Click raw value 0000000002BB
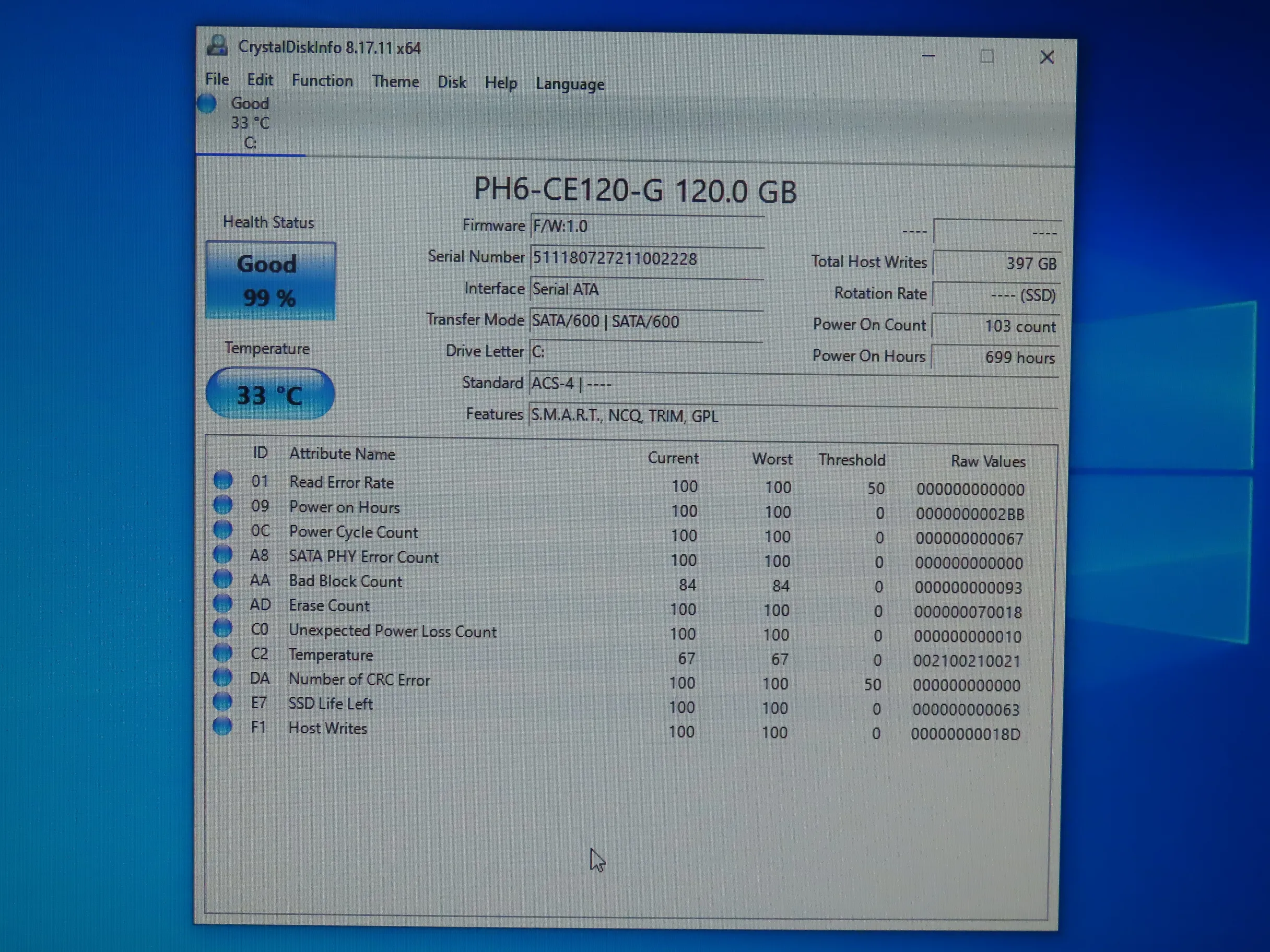The image size is (1270, 952). [x=970, y=514]
